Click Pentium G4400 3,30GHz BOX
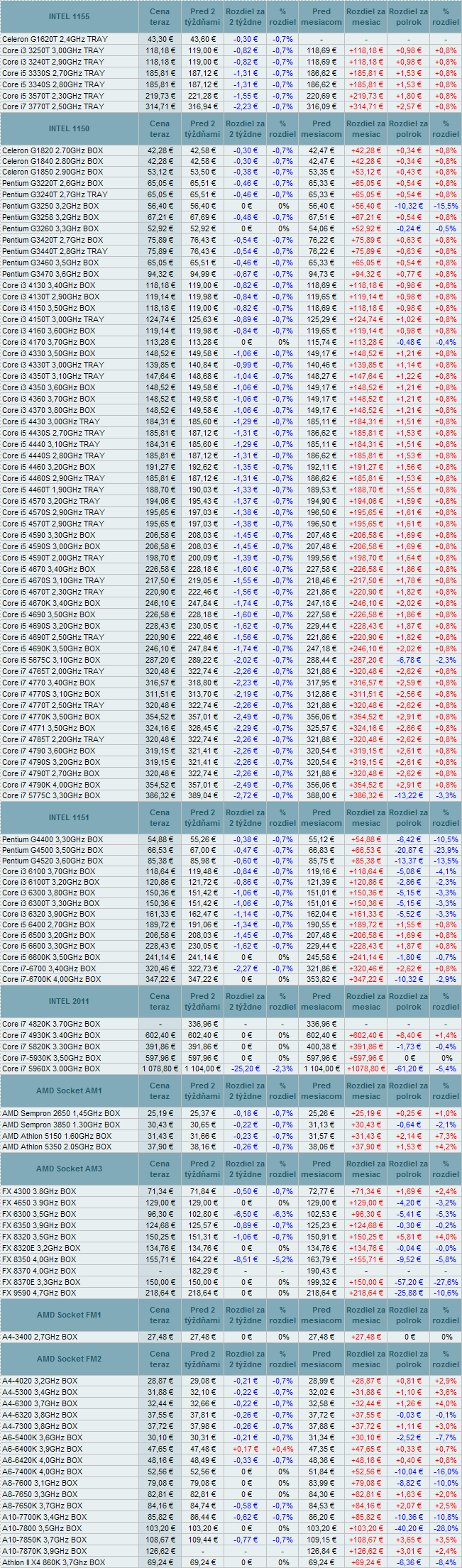This screenshot has width=462, height=1568. click(53, 839)
